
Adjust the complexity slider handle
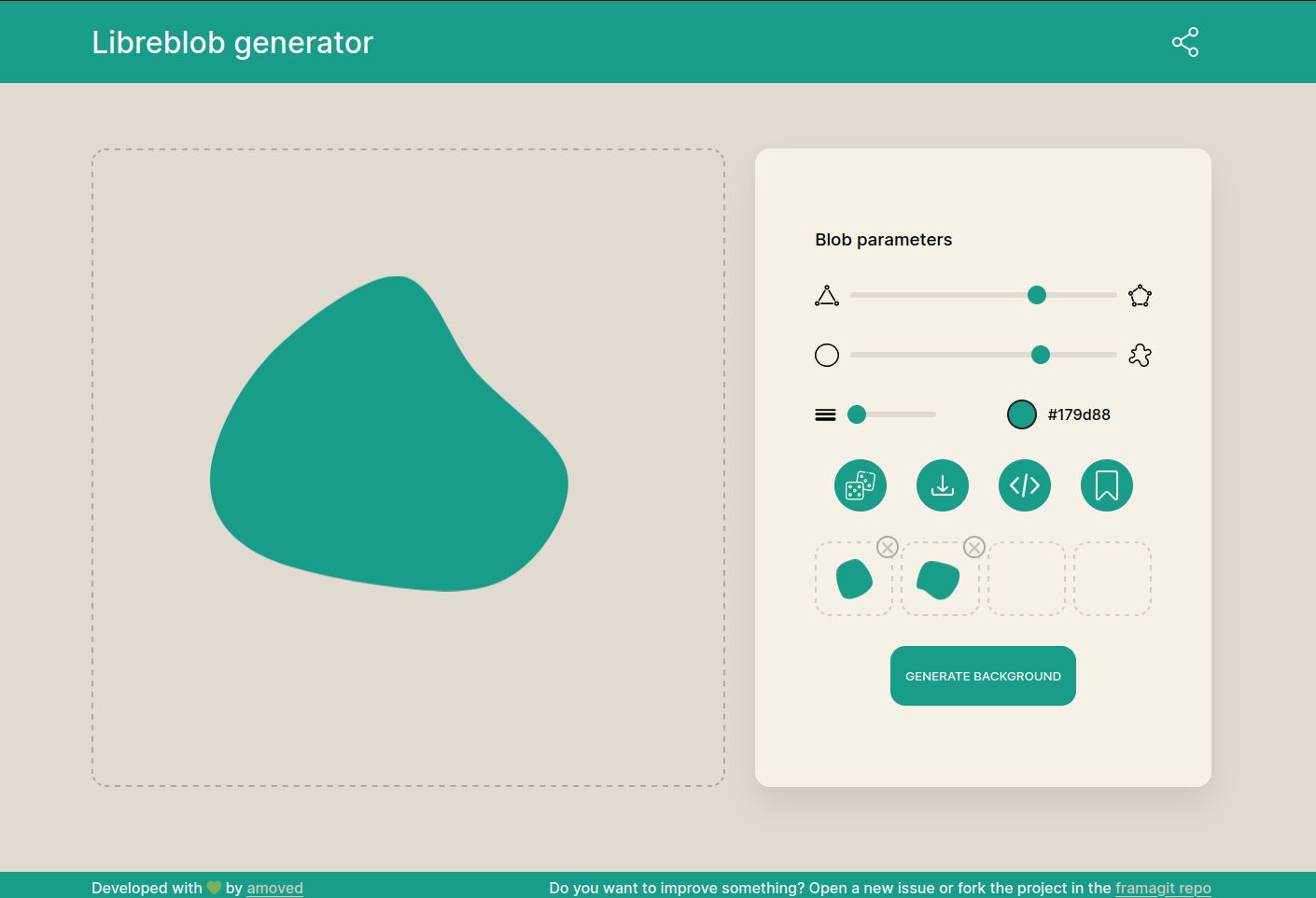[x=1036, y=295]
